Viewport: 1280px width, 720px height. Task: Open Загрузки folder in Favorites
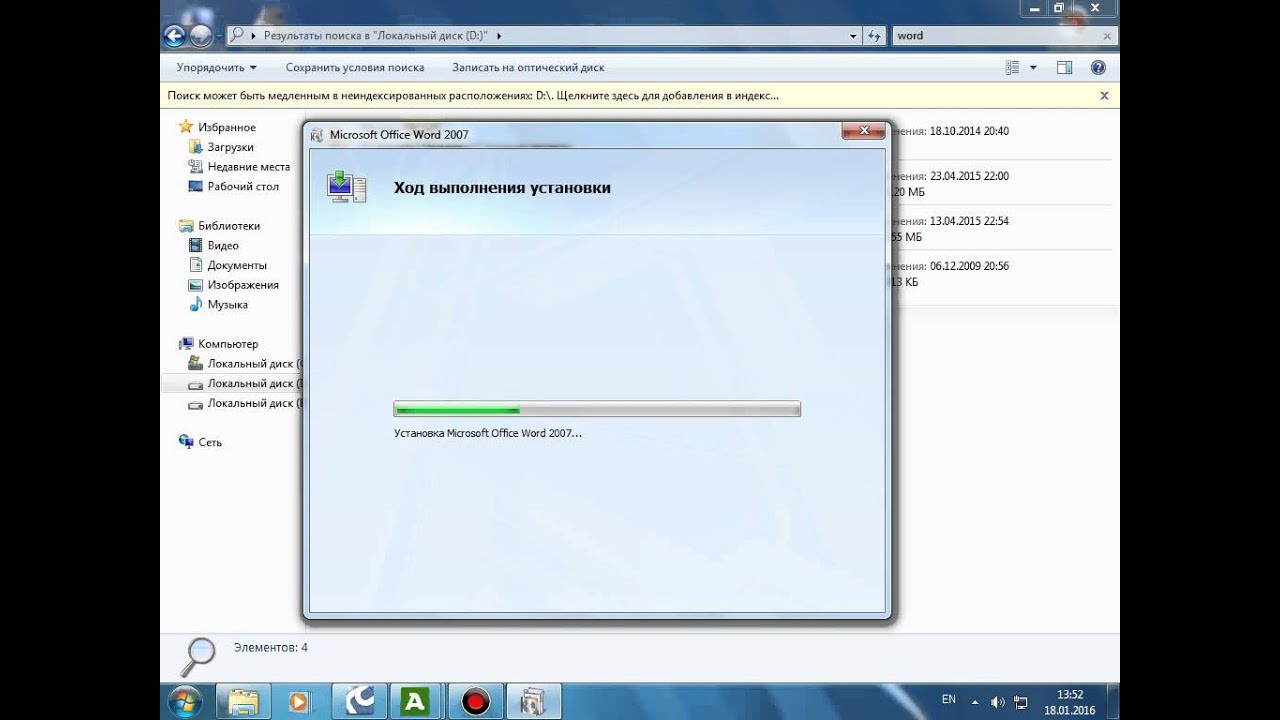point(230,147)
